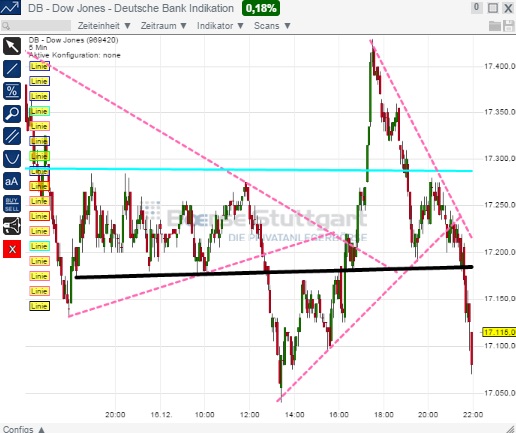Click the search magnifier icon in search box
The height and width of the screenshot is (433, 516).
coord(6,26)
